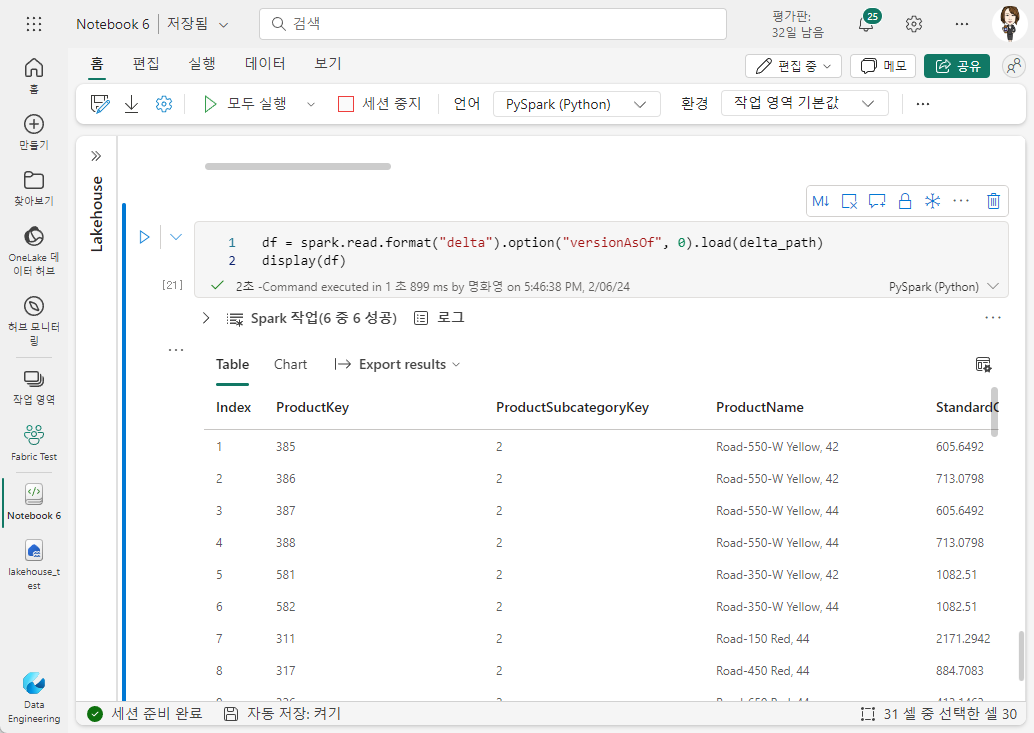This screenshot has height=733, width=1034.
Task: Open Browse (찾아보기) folder icon
Action: pos(34,189)
